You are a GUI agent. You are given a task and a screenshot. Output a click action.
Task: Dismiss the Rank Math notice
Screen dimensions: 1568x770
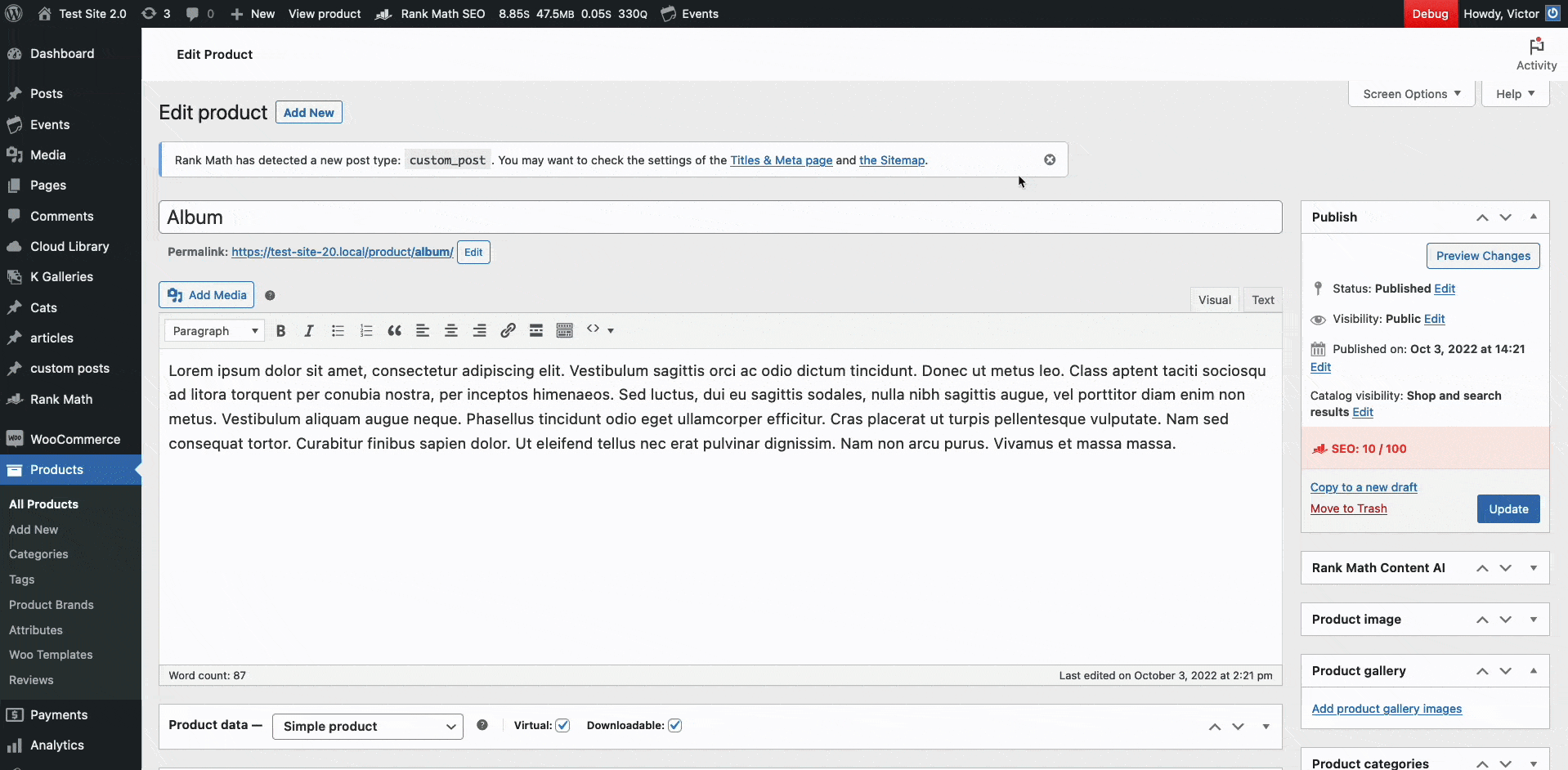[1050, 159]
